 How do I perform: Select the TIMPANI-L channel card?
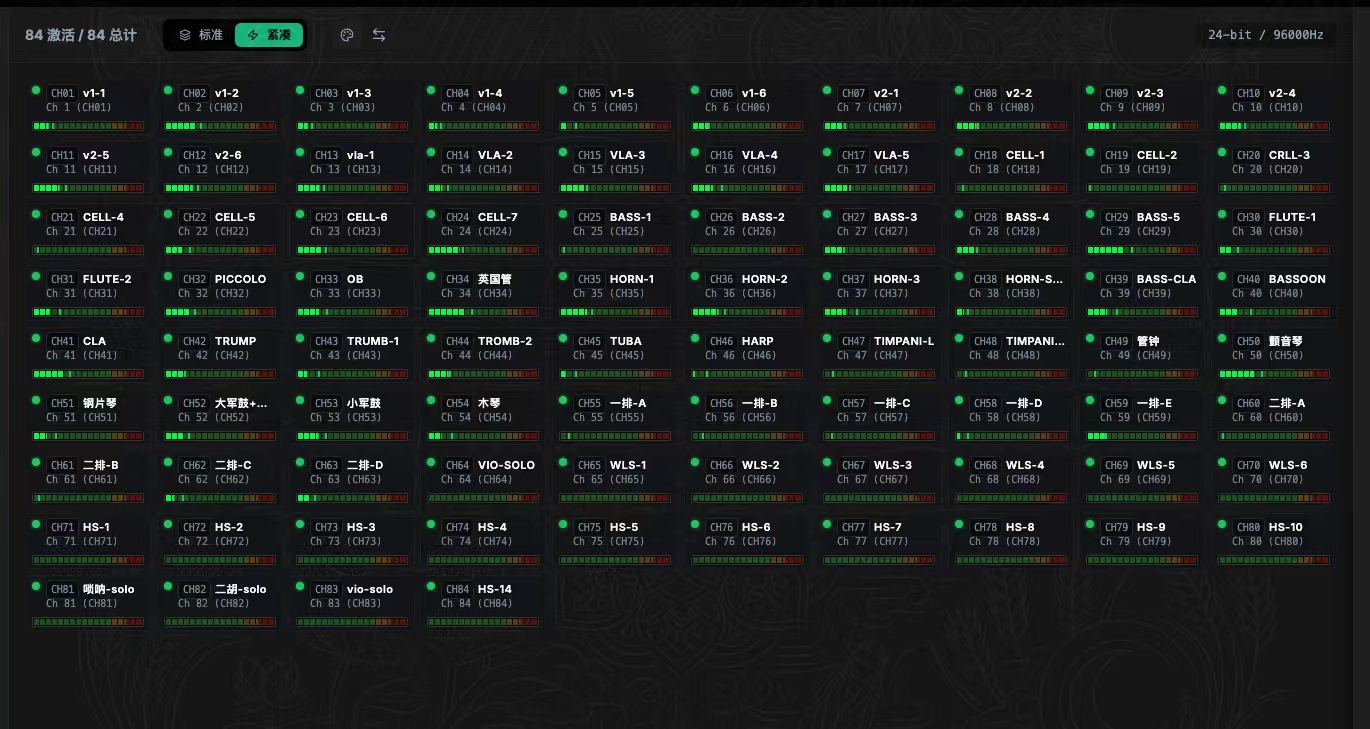pyautogui.click(x=880, y=357)
